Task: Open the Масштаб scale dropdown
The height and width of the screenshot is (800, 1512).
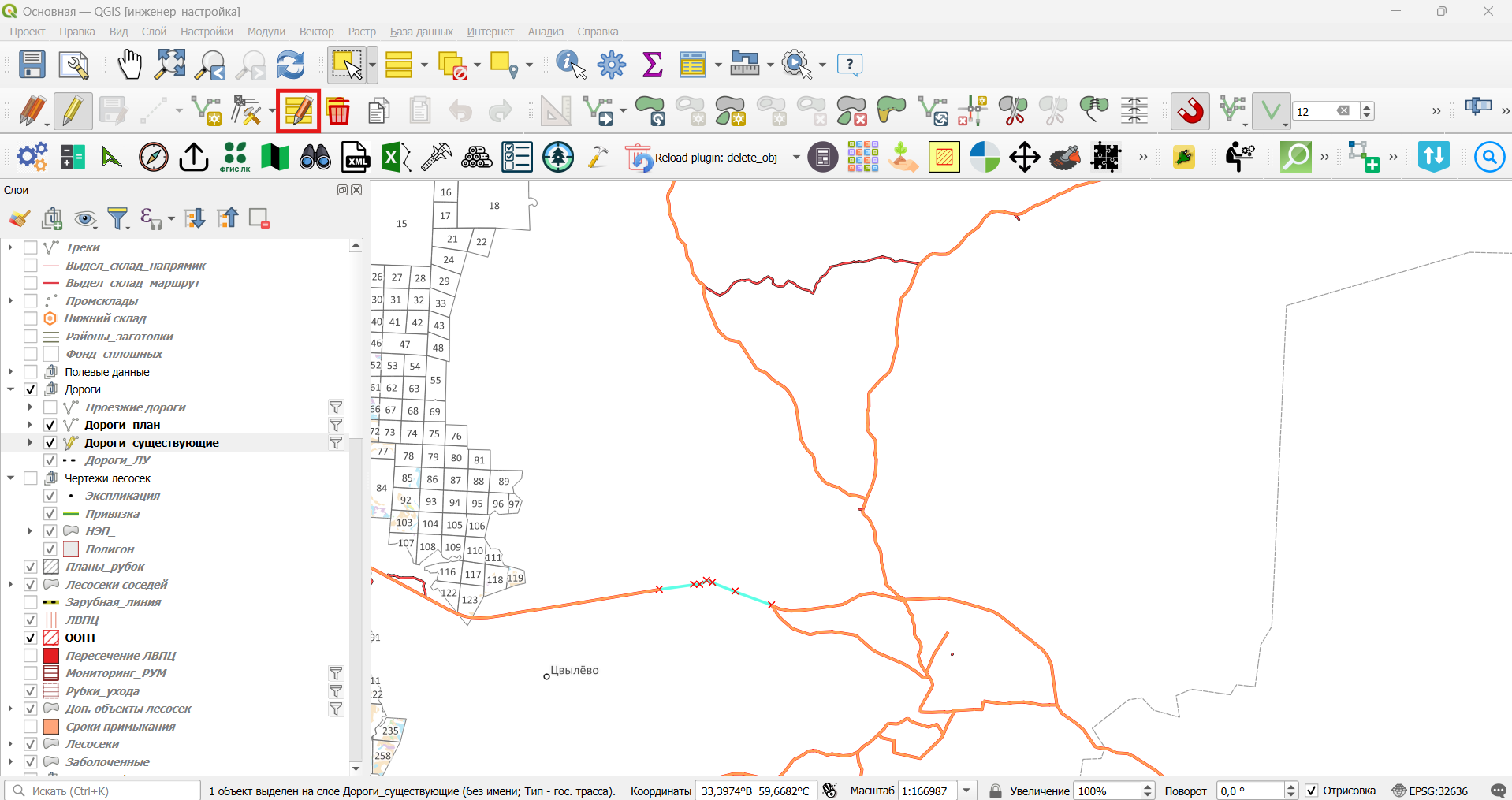Action: pyautogui.click(x=967, y=791)
